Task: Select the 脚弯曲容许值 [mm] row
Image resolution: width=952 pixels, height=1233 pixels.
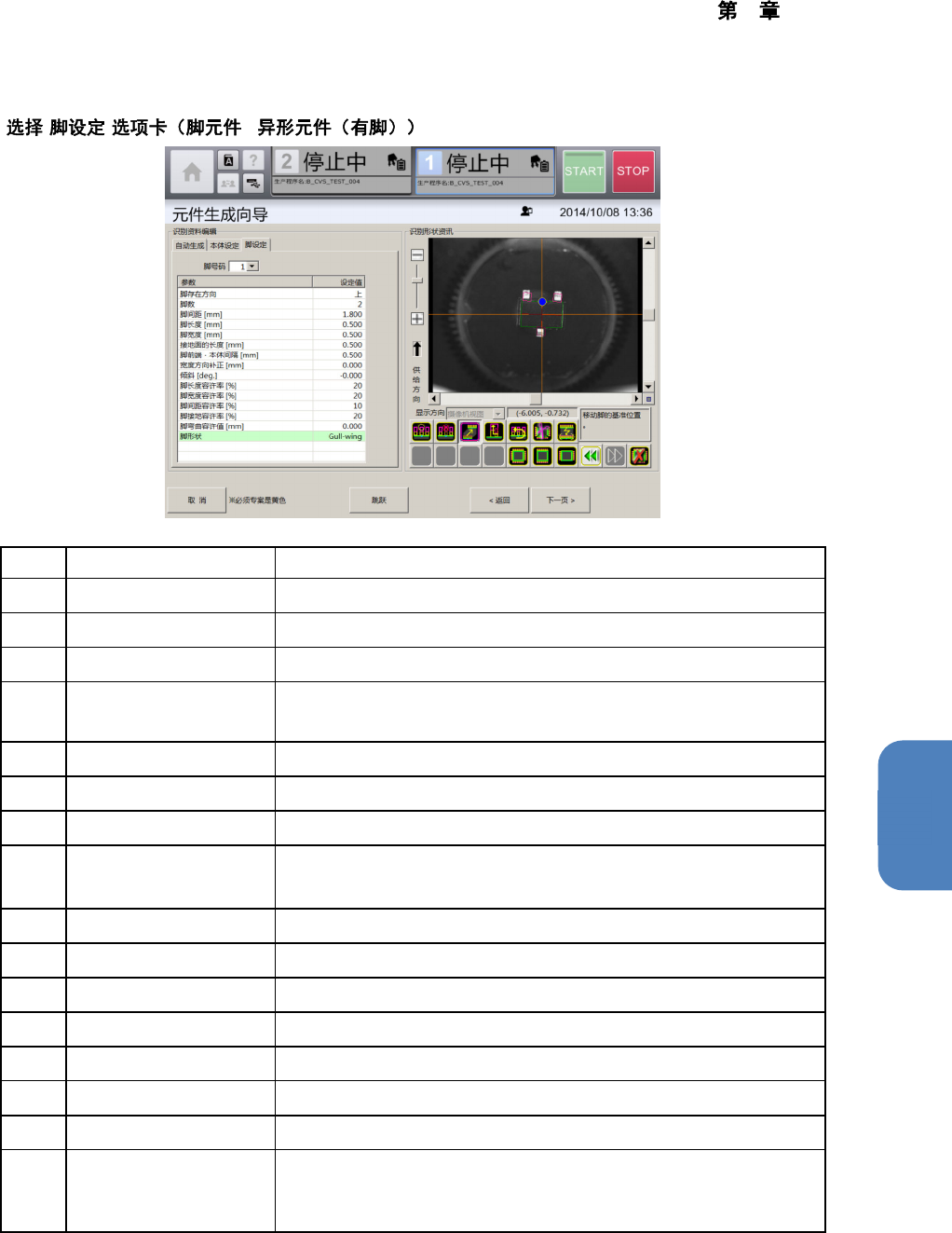Action: pos(271,426)
